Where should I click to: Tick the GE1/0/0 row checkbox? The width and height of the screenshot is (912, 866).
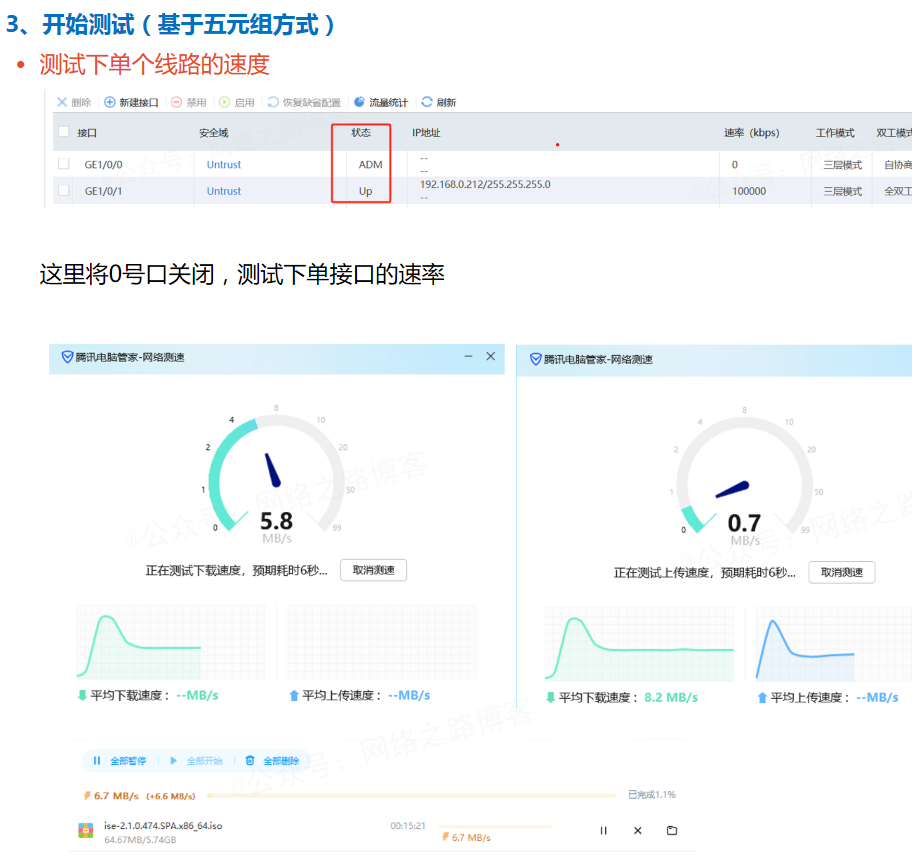pos(64,164)
